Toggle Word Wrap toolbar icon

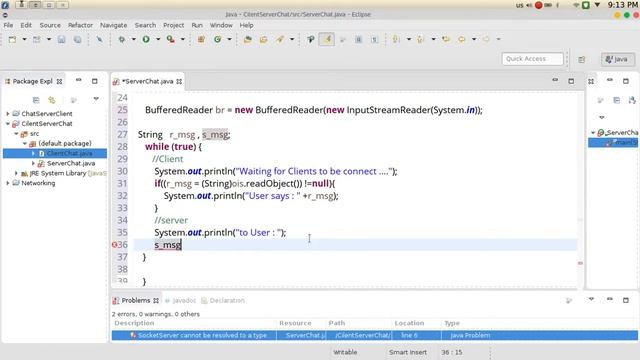[x=343, y=40]
